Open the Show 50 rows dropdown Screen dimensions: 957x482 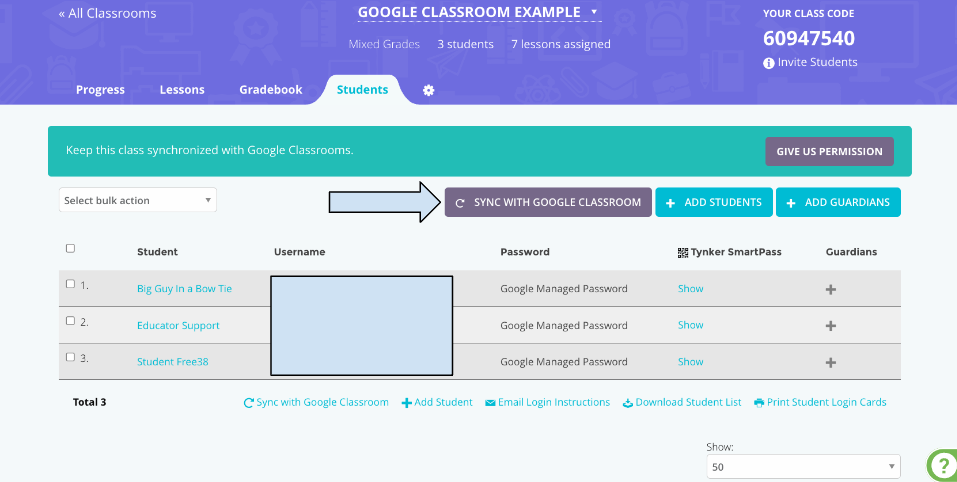803,467
